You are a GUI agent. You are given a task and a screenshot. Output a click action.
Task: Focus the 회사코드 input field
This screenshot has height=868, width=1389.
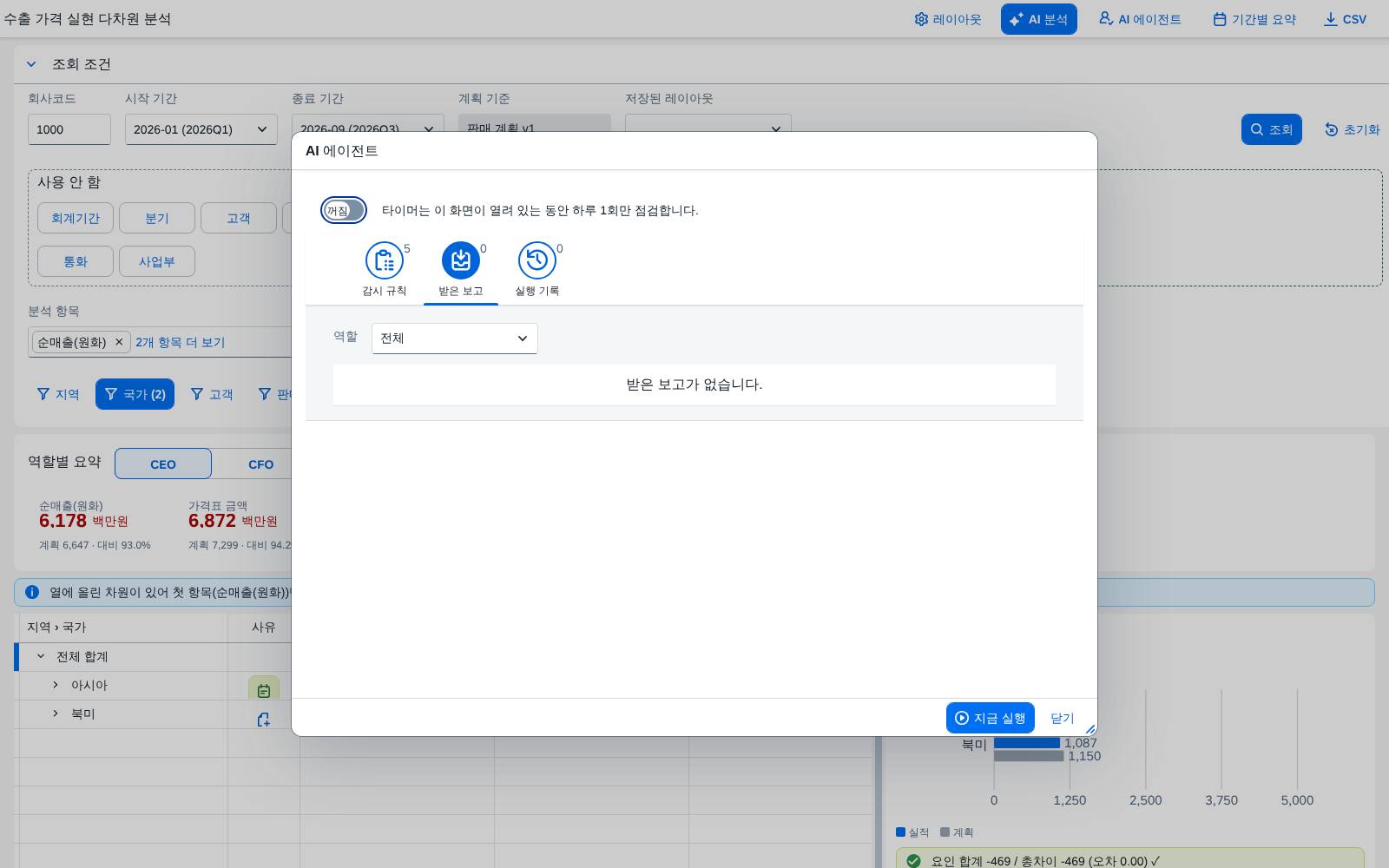[x=69, y=129]
